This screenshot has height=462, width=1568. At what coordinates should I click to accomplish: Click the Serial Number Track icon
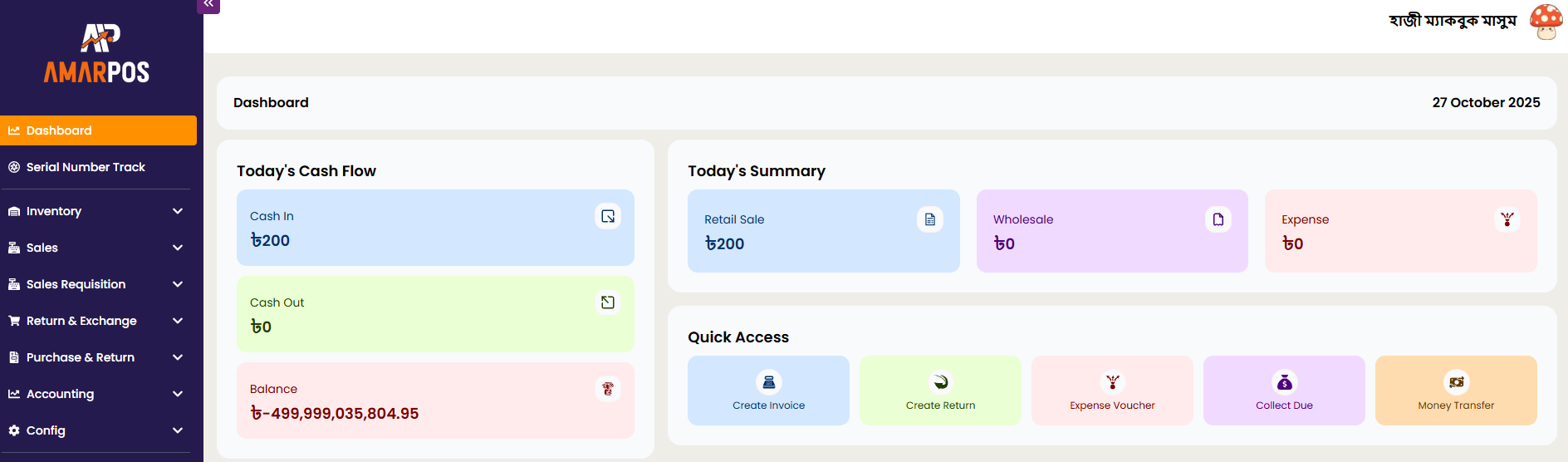coord(14,167)
